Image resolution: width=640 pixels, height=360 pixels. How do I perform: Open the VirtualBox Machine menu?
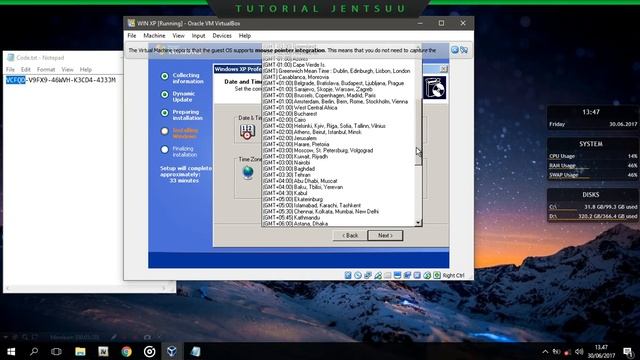(x=154, y=36)
